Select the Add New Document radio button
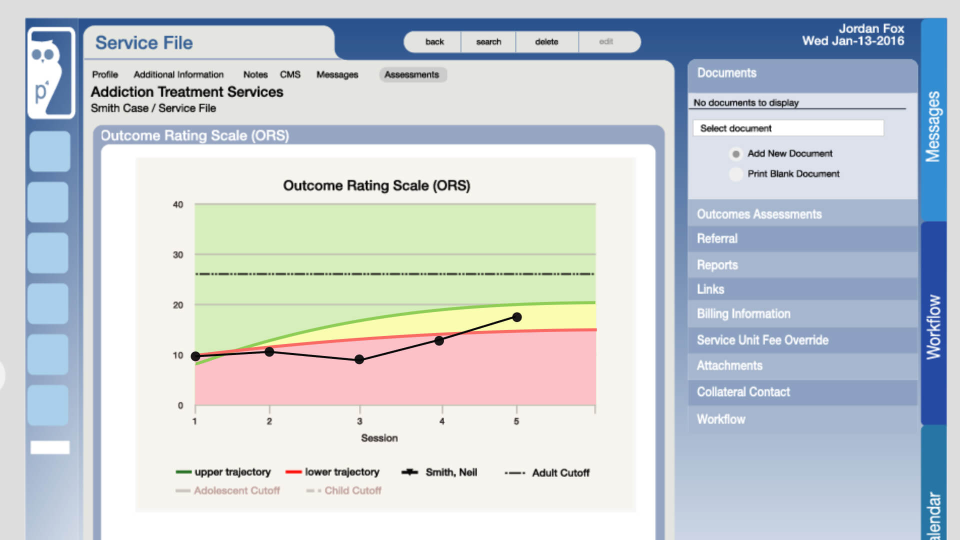This screenshot has height=540, width=960. pos(736,154)
